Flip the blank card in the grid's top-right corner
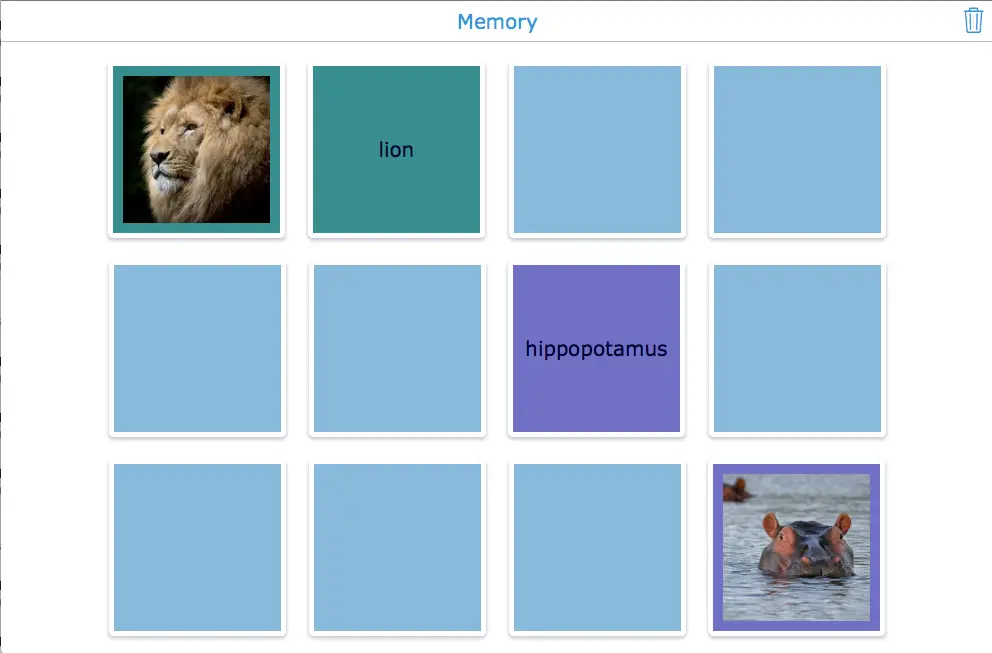992x653 pixels. click(797, 150)
